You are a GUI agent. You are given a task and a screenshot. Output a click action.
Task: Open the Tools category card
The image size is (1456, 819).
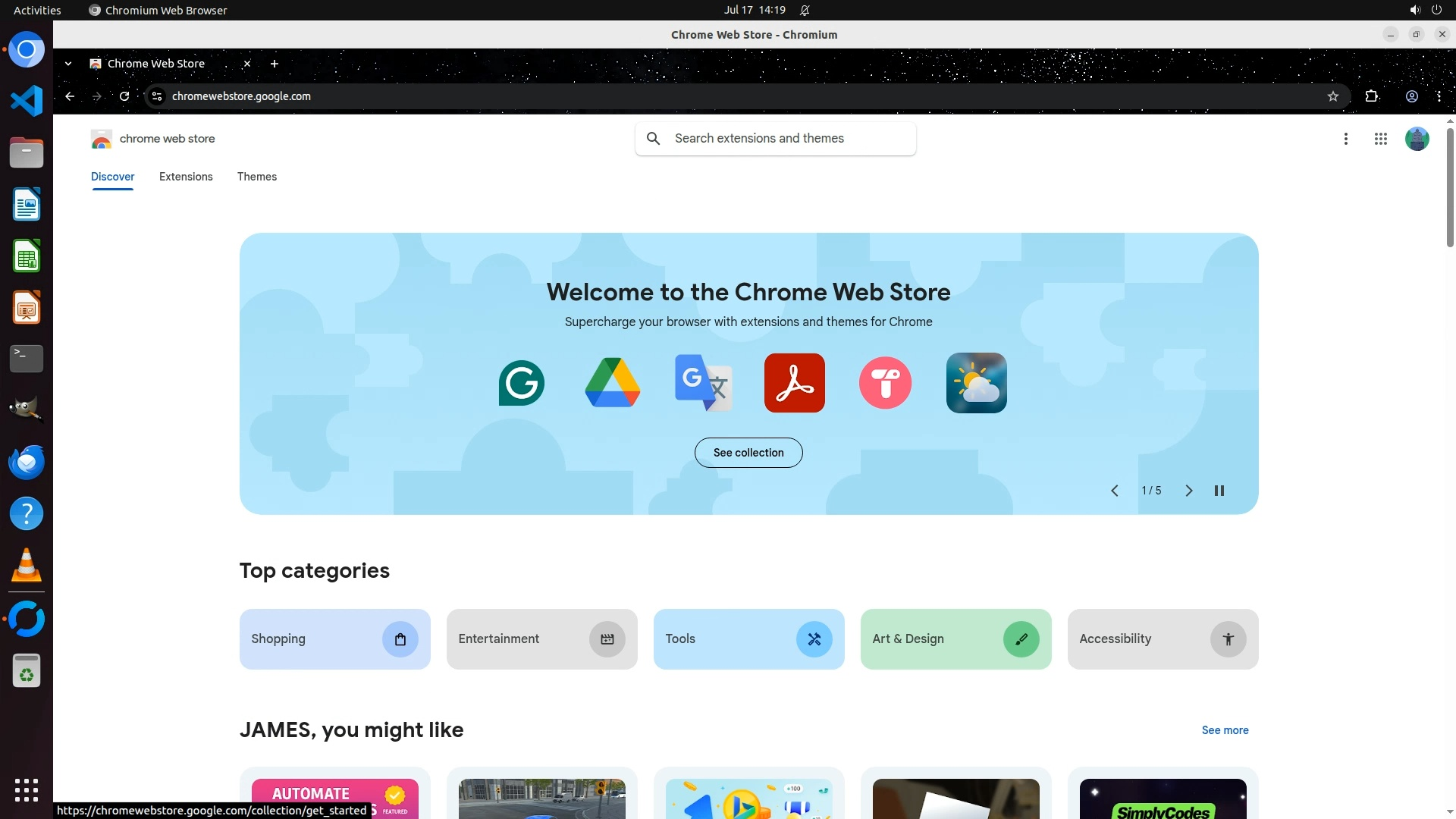748,639
